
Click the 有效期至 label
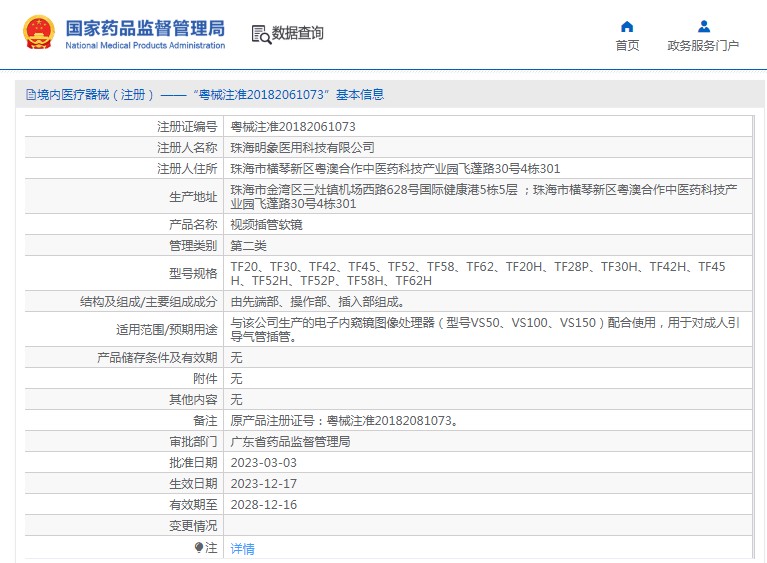coord(193,505)
